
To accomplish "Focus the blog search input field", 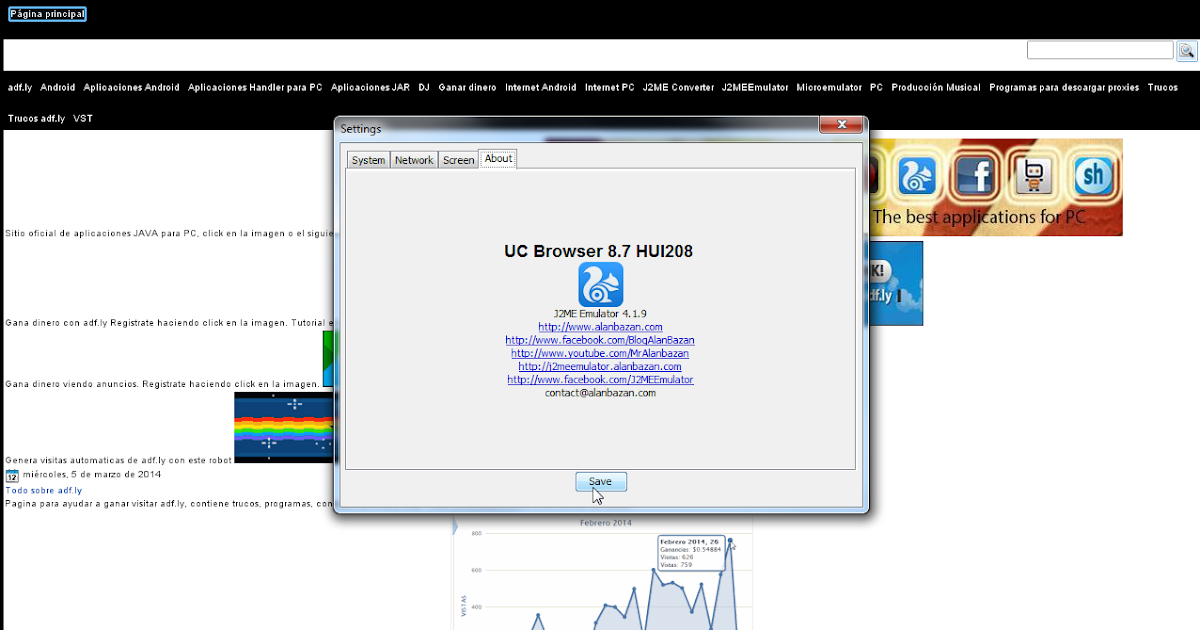I will 1100,50.
